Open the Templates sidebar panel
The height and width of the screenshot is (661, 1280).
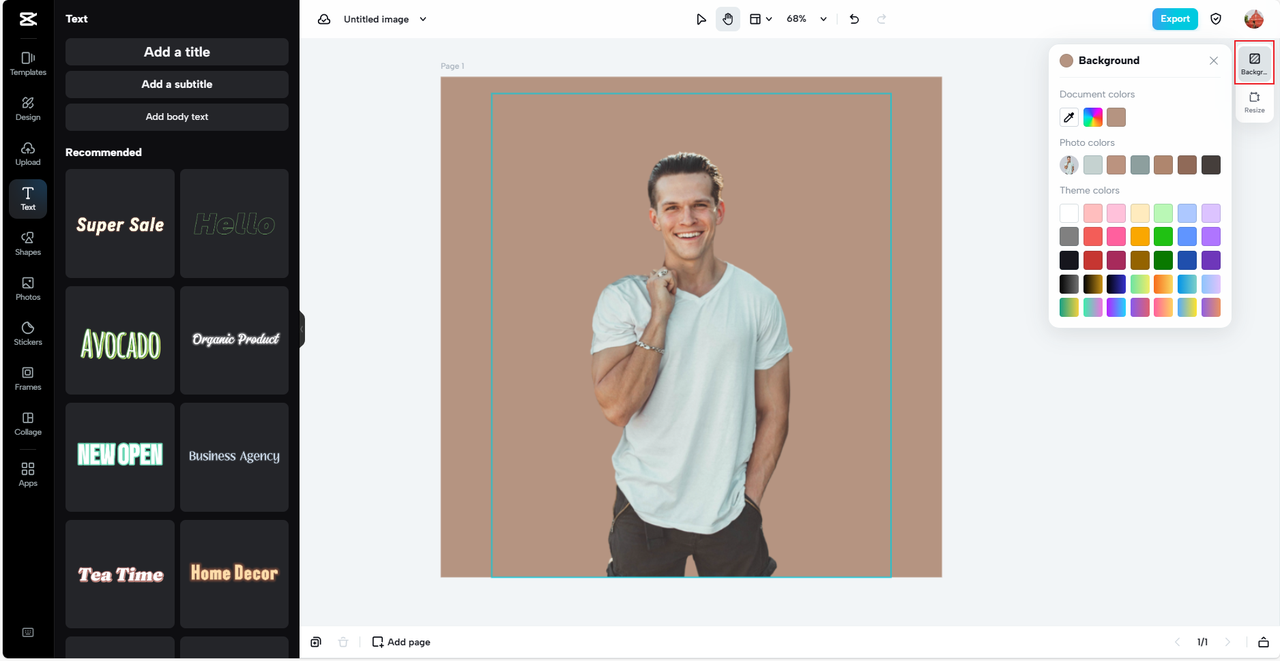(x=28, y=64)
